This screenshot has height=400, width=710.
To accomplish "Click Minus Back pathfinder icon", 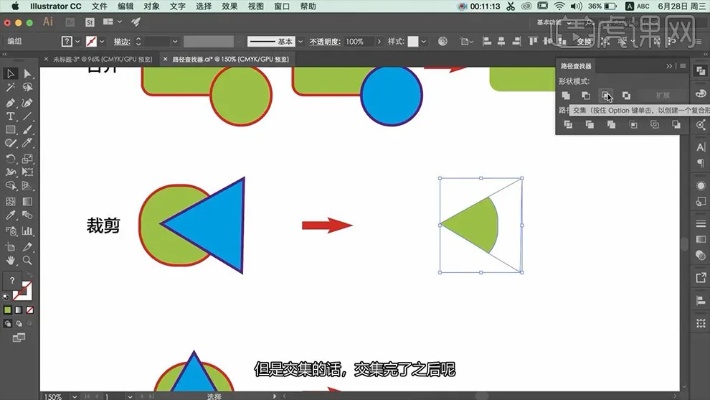I will point(676,125).
